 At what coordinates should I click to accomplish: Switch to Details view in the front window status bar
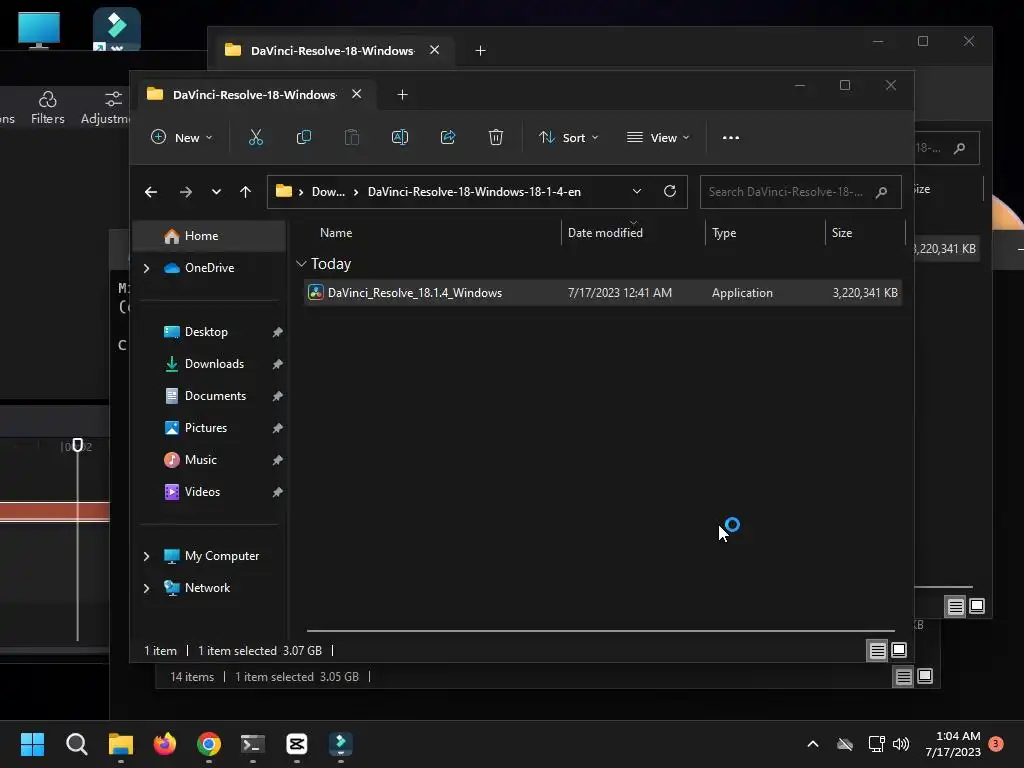[x=877, y=650]
